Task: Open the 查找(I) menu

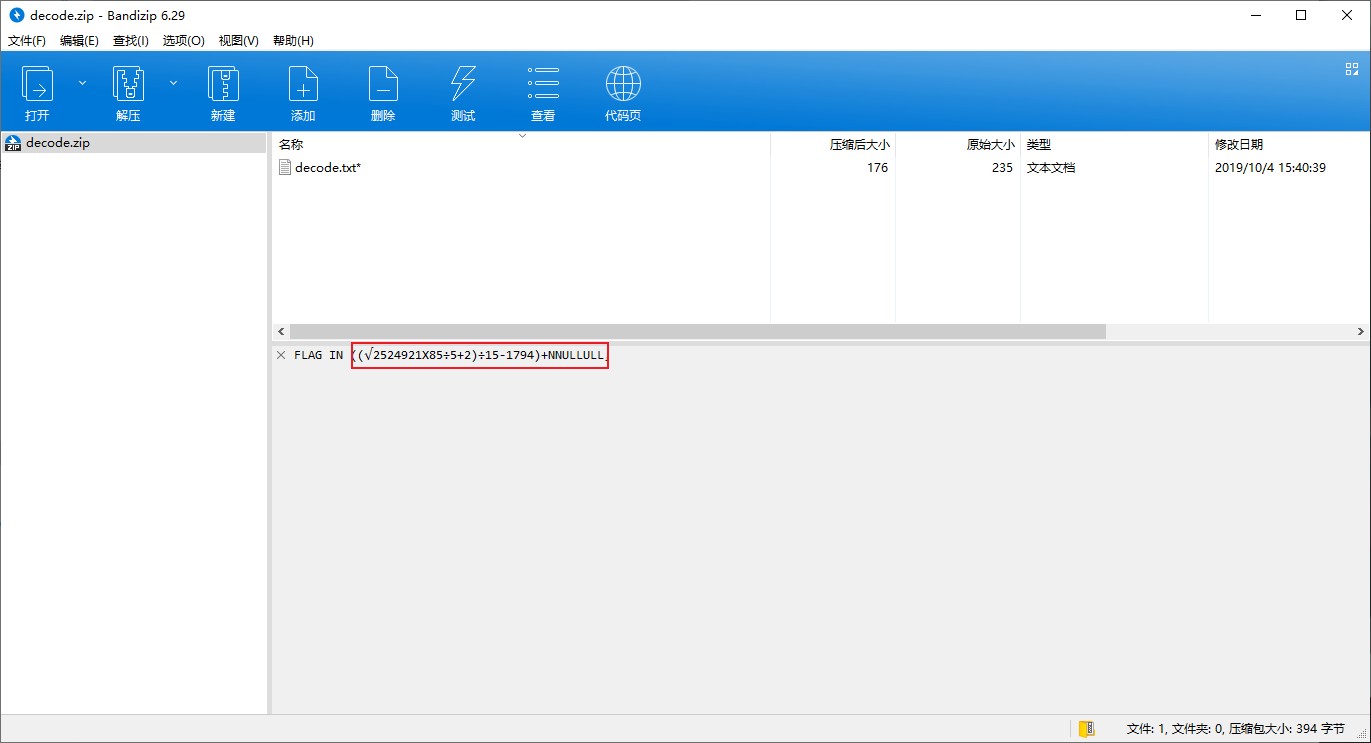Action: (131, 41)
